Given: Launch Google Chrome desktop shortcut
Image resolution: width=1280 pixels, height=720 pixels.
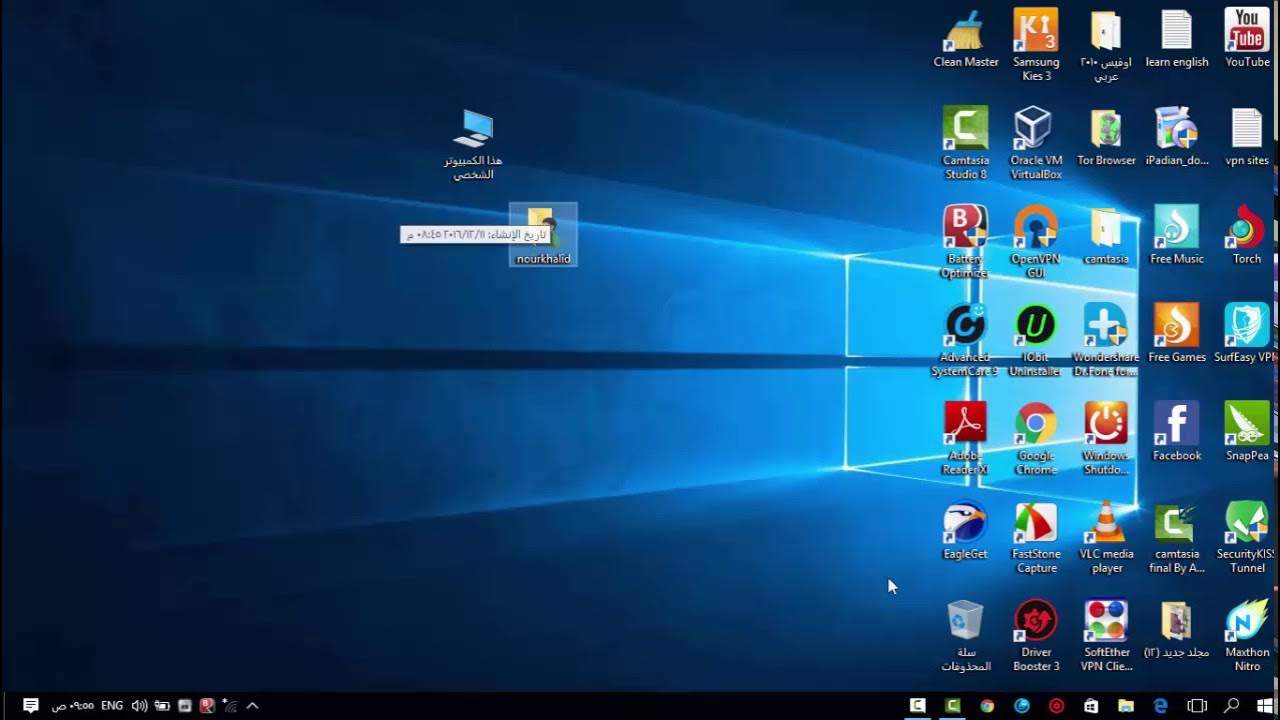Looking at the screenshot, I should tap(1036, 438).
